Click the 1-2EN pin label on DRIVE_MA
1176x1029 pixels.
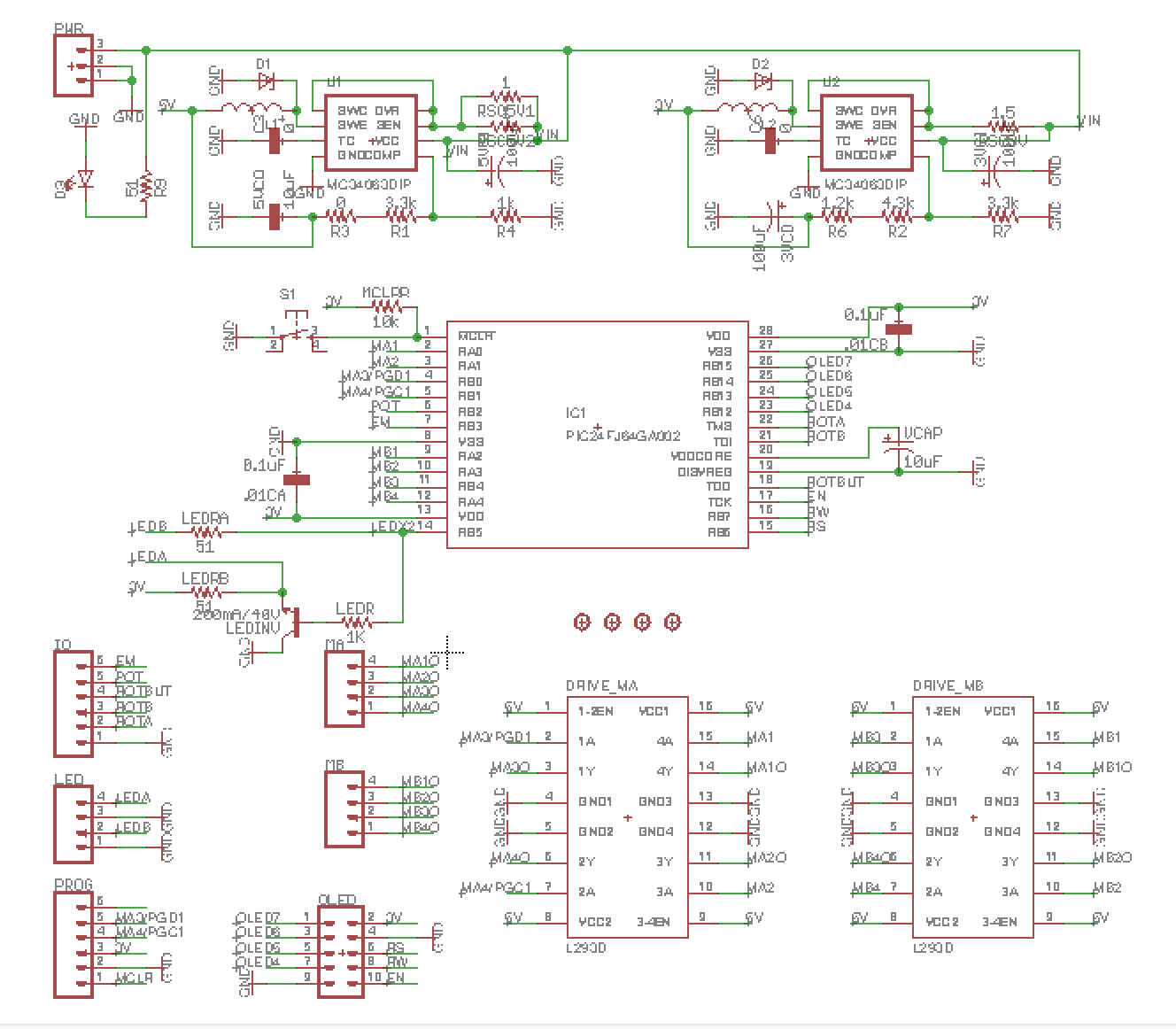(x=595, y=711)
